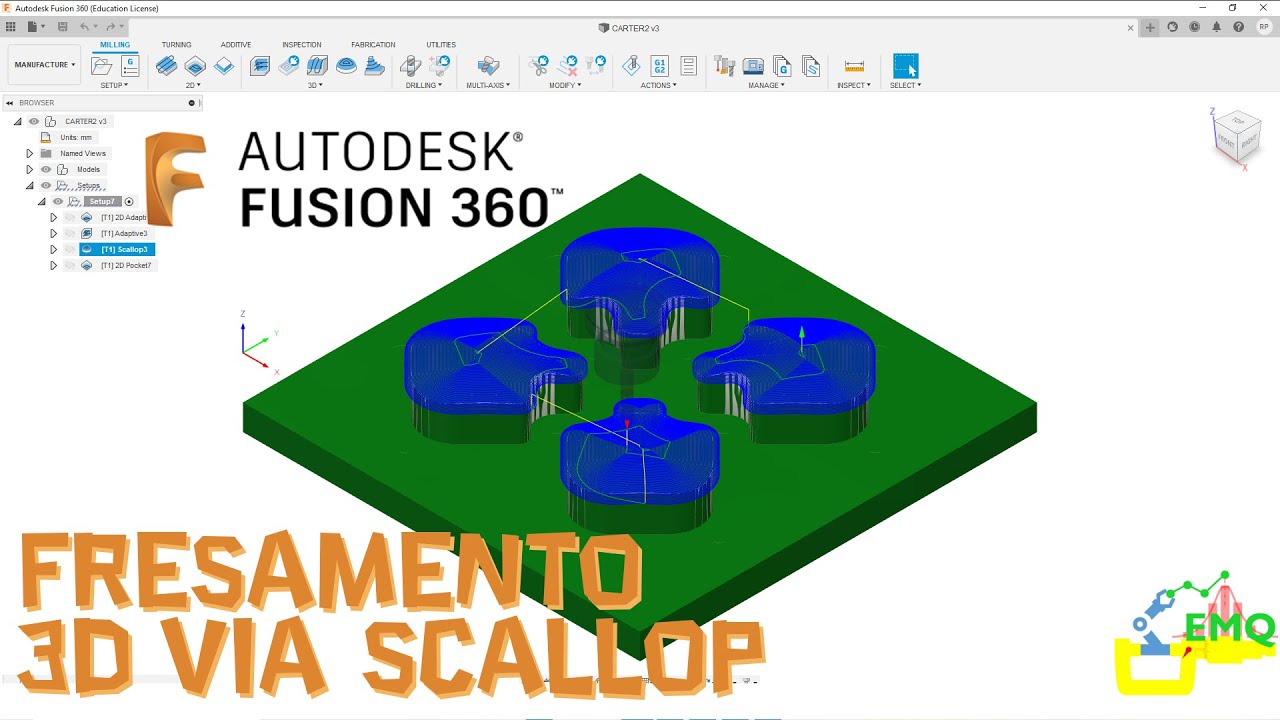Screen dimensions: 1280x720
Task: Select the 3D Scallop-style stepped tool
Action: click(x=375, y=66)
